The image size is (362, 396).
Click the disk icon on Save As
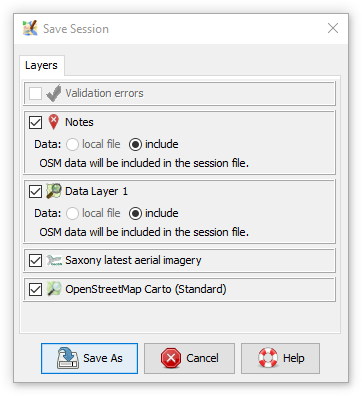pyautogui.click(x=68, y=358)
